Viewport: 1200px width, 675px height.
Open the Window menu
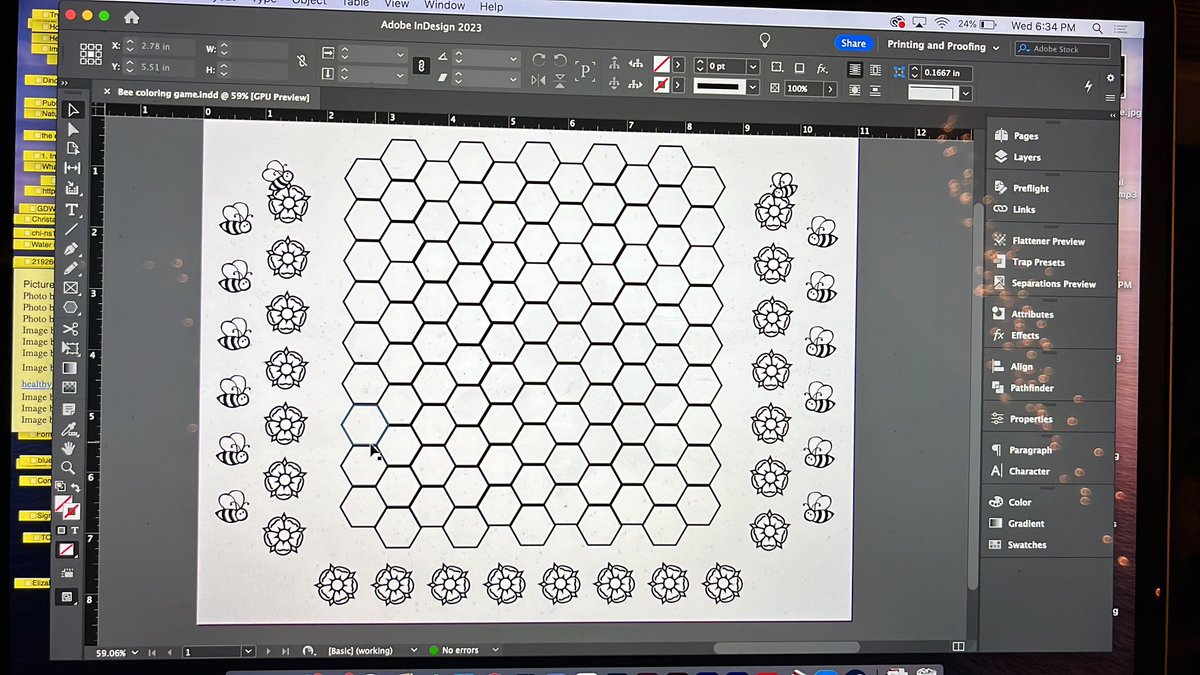[444, 5]
